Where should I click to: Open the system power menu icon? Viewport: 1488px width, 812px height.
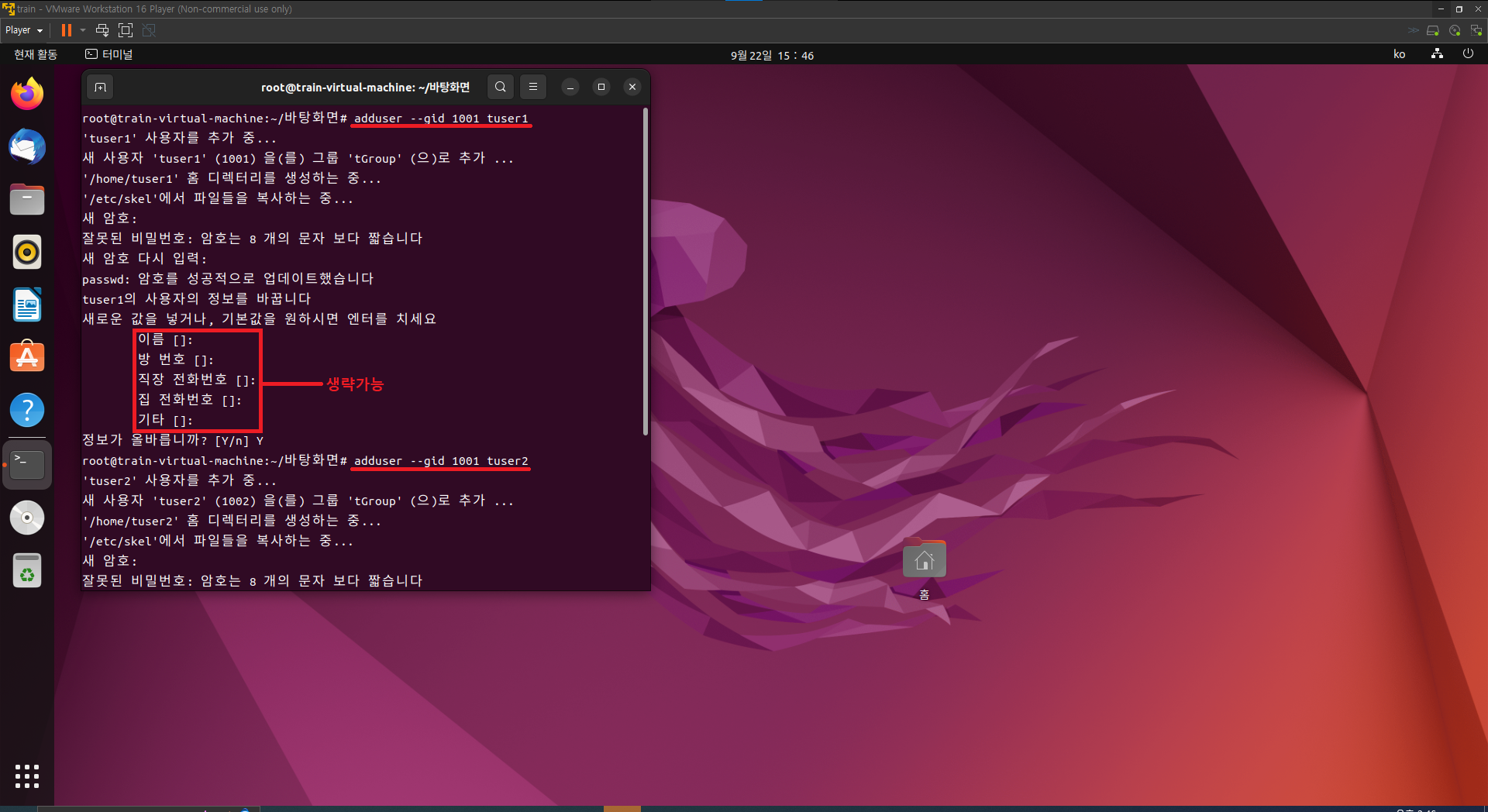tap(1468, 54)
